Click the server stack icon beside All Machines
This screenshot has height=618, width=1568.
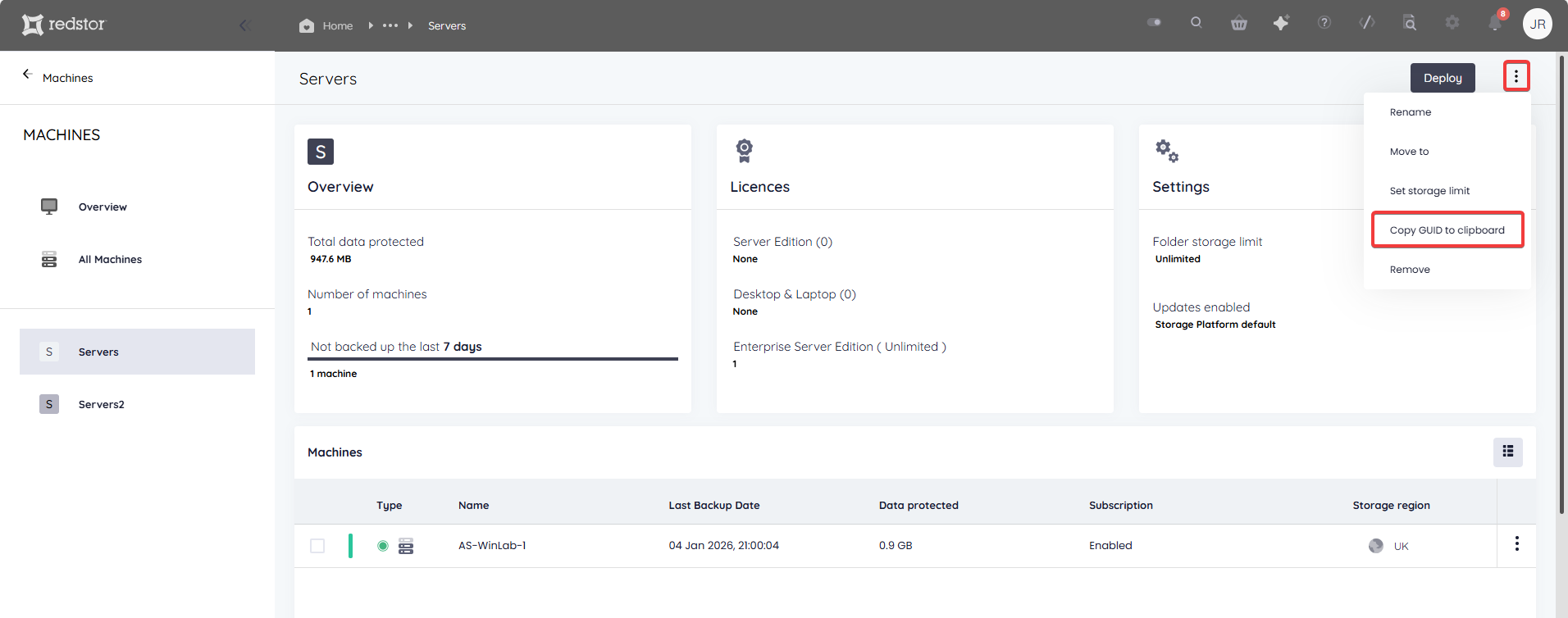[49, 259]
